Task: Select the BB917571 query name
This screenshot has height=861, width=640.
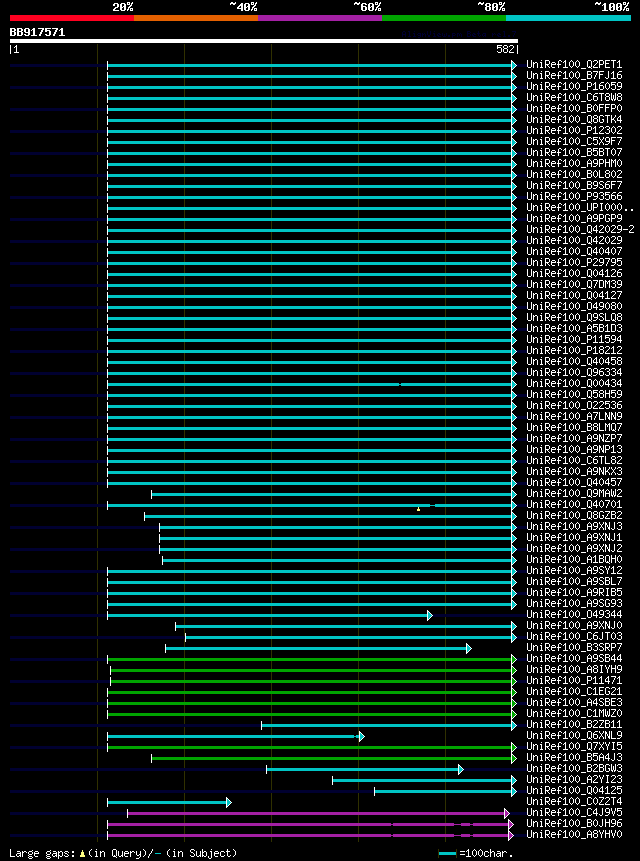Action: 37,32
